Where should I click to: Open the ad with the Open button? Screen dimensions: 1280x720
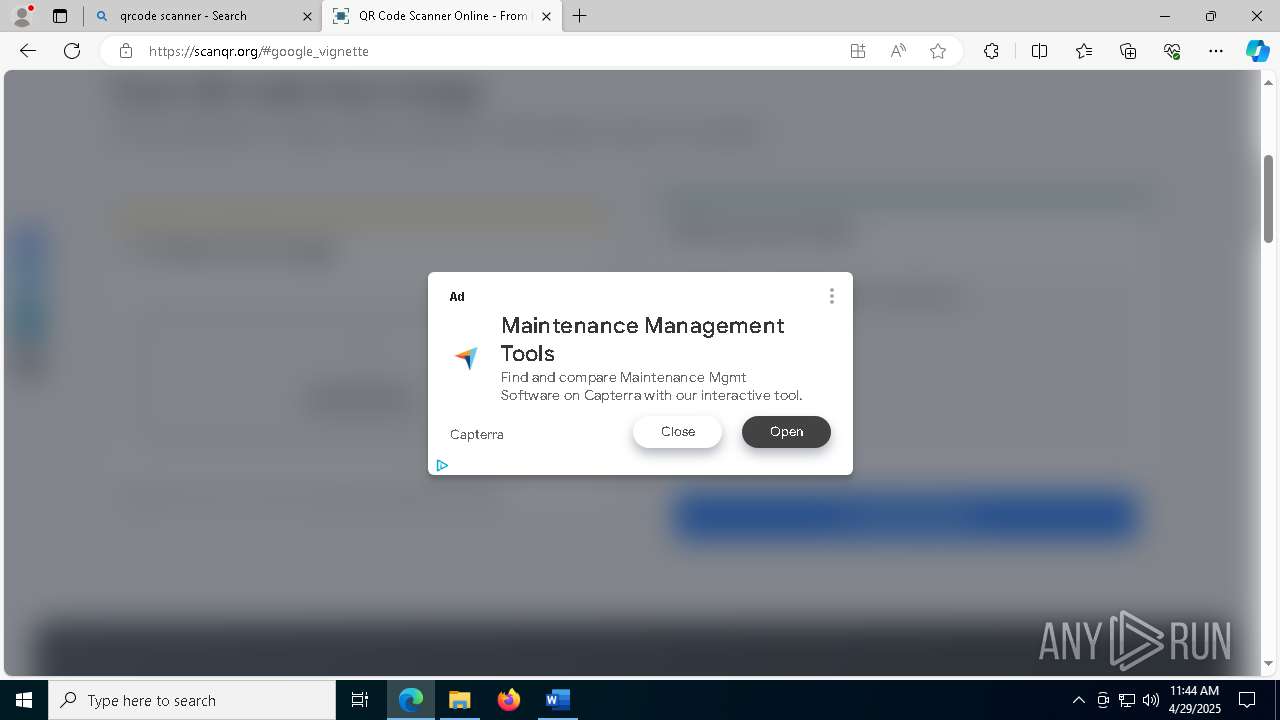(786, 432)
